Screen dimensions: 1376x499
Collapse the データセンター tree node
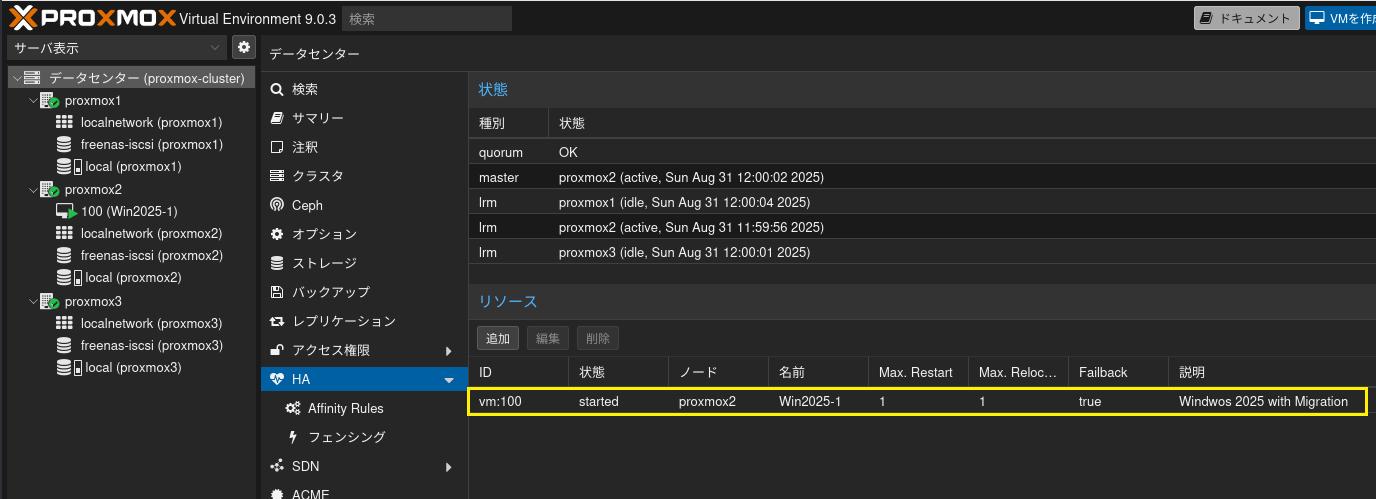coord(16,78)
